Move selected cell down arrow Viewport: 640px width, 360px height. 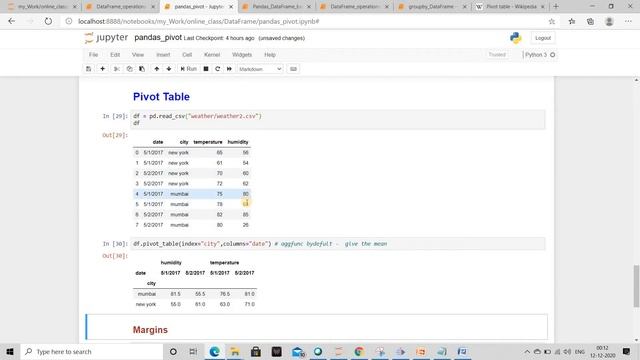coord(169,69)
